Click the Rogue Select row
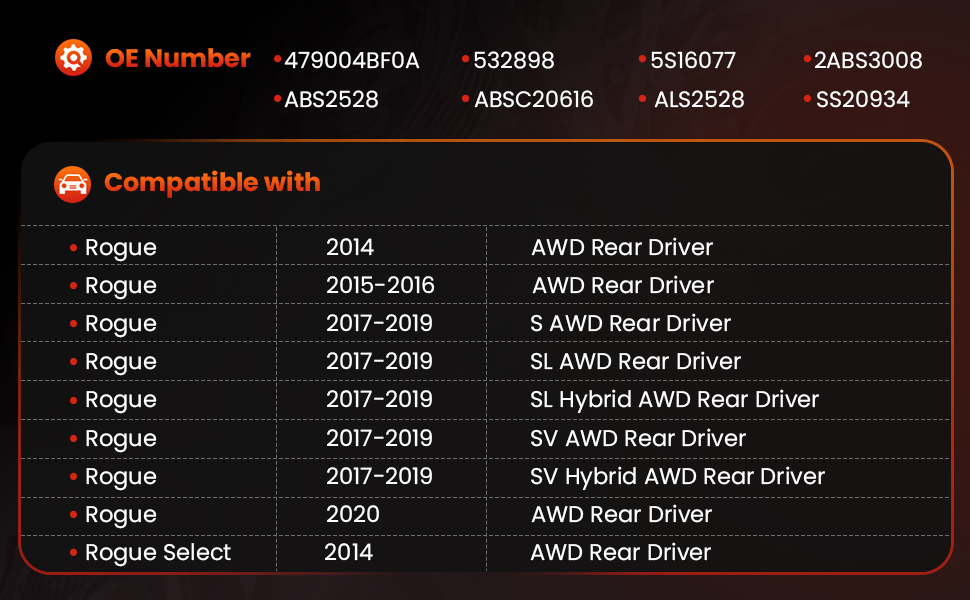970x600 pixels. point(485,553)
